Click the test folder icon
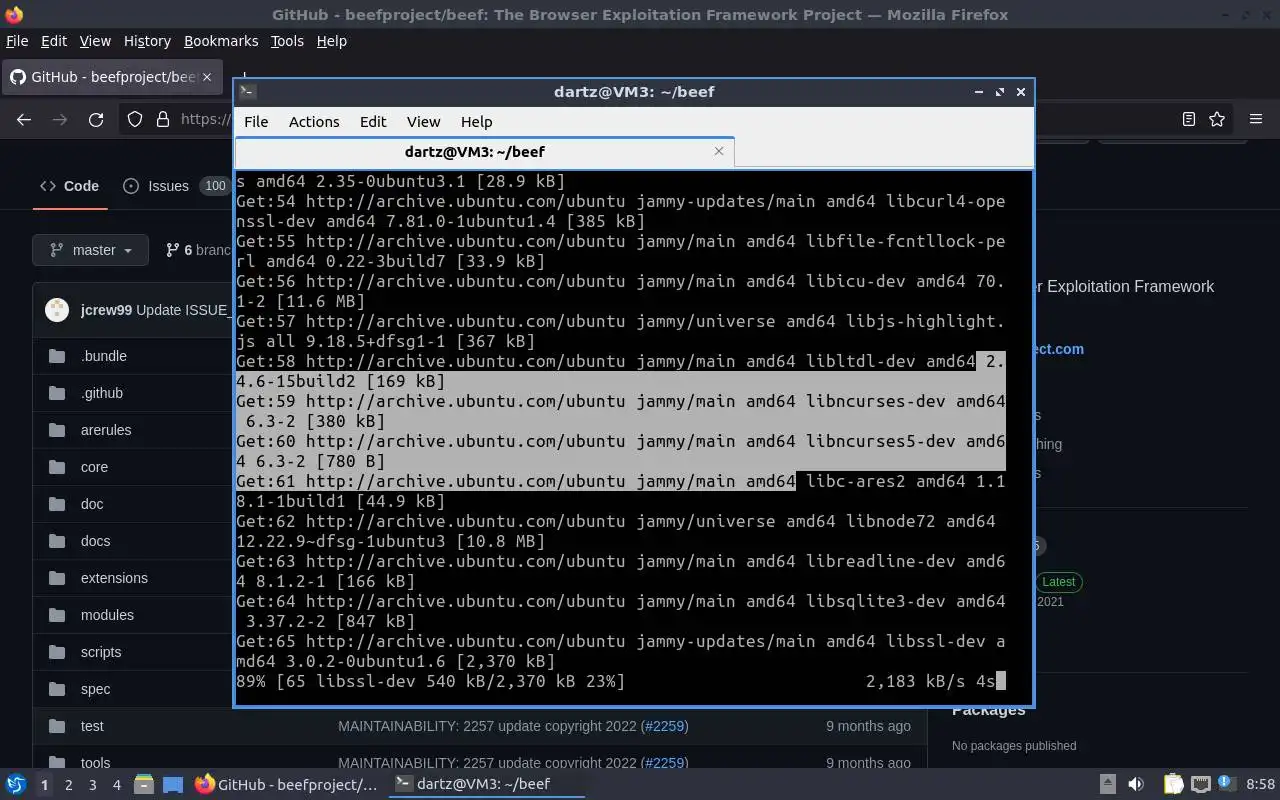1280x800 pixels. 57,726
